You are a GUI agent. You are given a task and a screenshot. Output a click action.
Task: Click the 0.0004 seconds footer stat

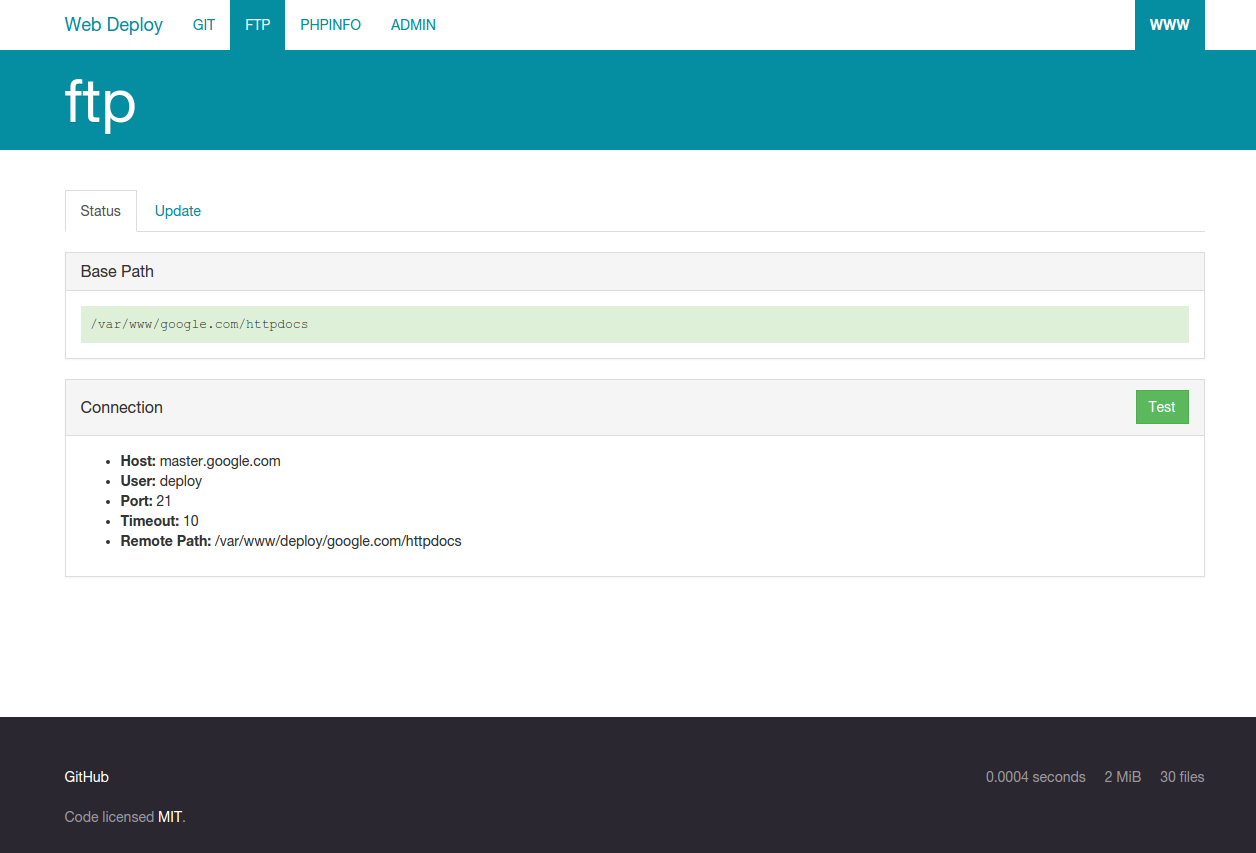(x=1036, y=777)
